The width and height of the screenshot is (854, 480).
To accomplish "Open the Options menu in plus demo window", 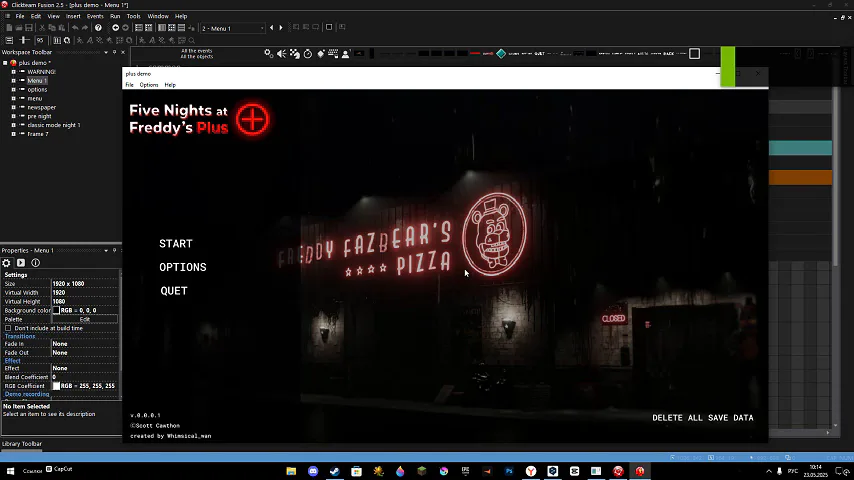I will [x=149, y=85].
